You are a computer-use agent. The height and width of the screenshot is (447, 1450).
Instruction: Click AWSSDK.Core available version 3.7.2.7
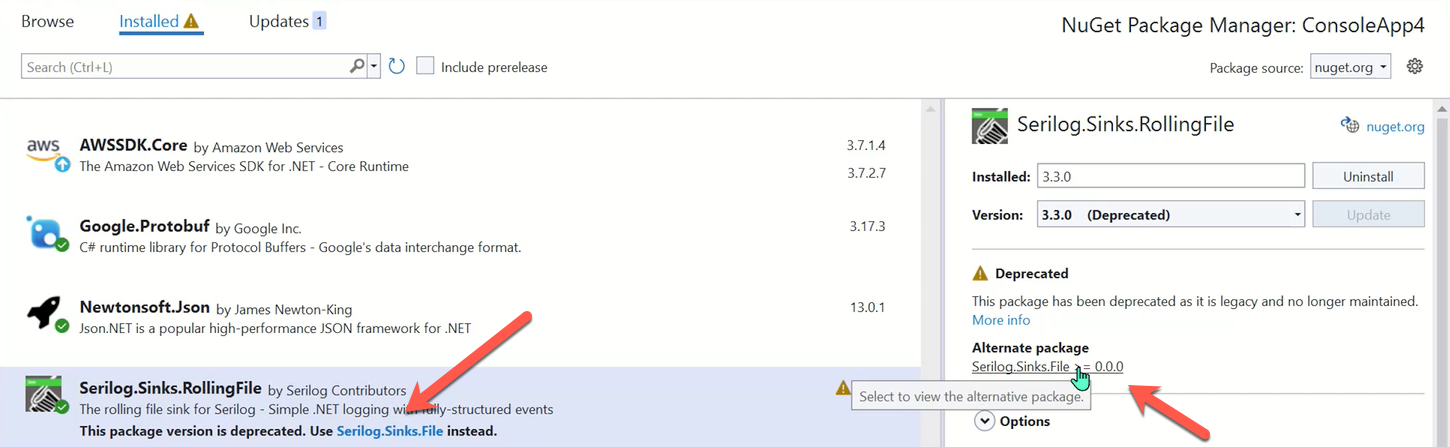866,172
